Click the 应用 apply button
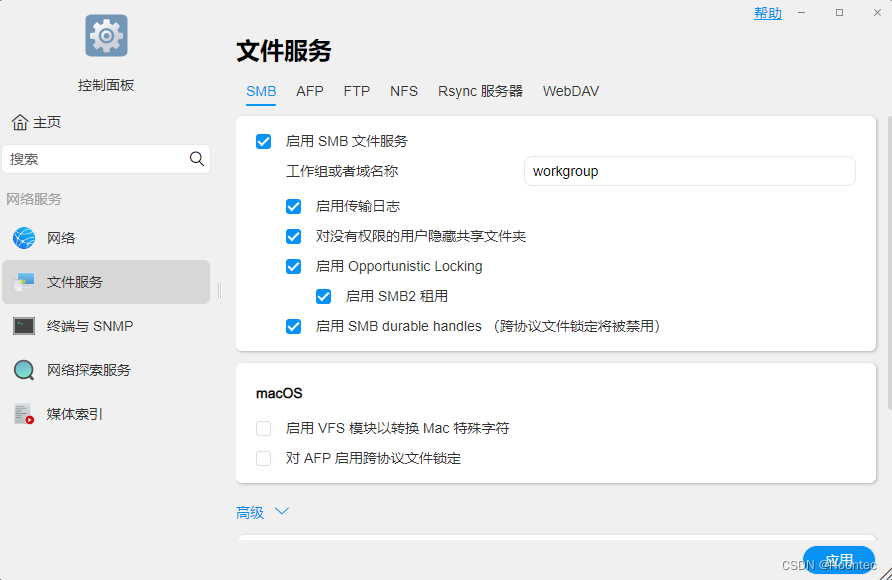 tap(839, 561)
